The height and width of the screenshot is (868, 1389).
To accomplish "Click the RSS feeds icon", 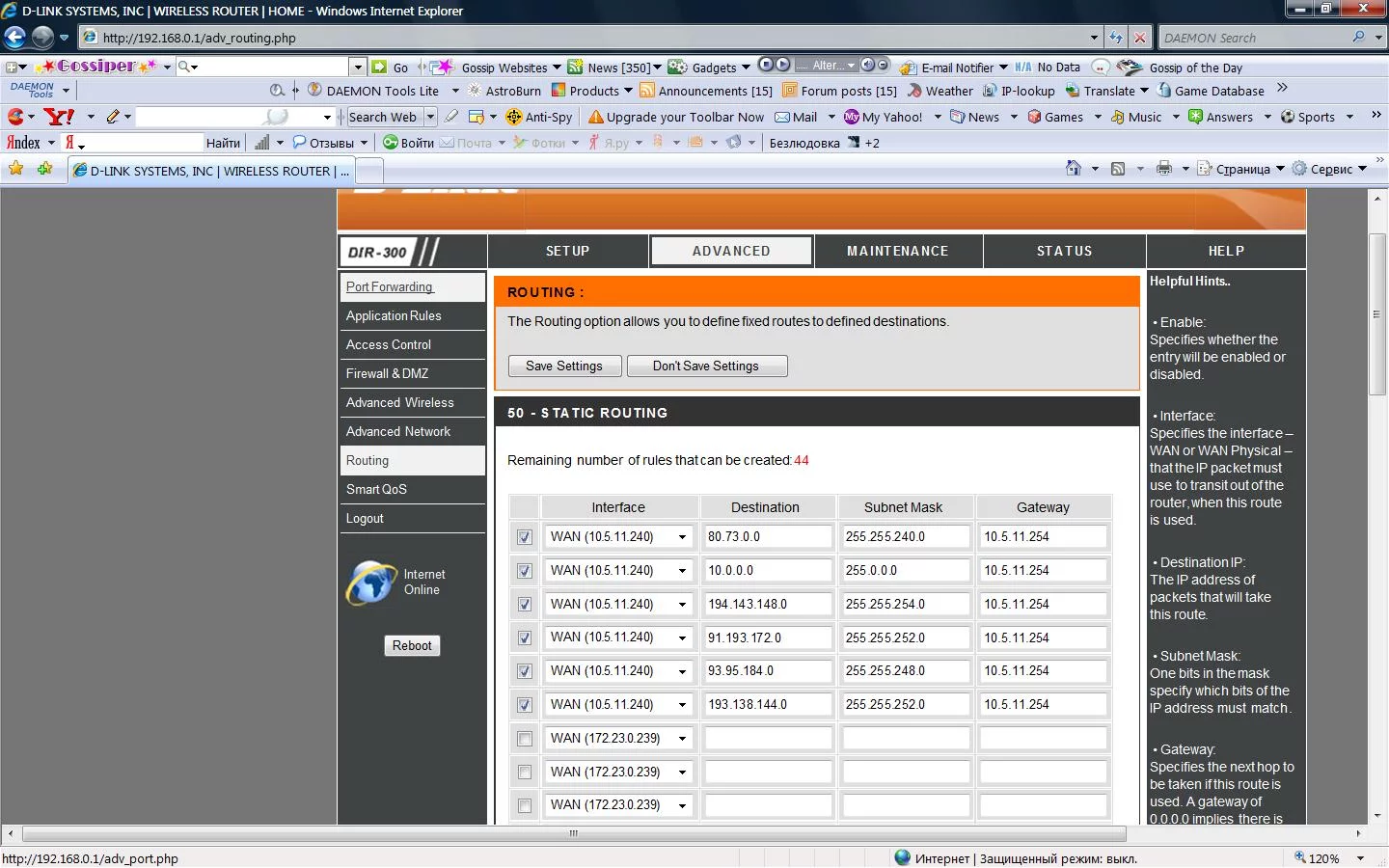I will point(1118,169).
